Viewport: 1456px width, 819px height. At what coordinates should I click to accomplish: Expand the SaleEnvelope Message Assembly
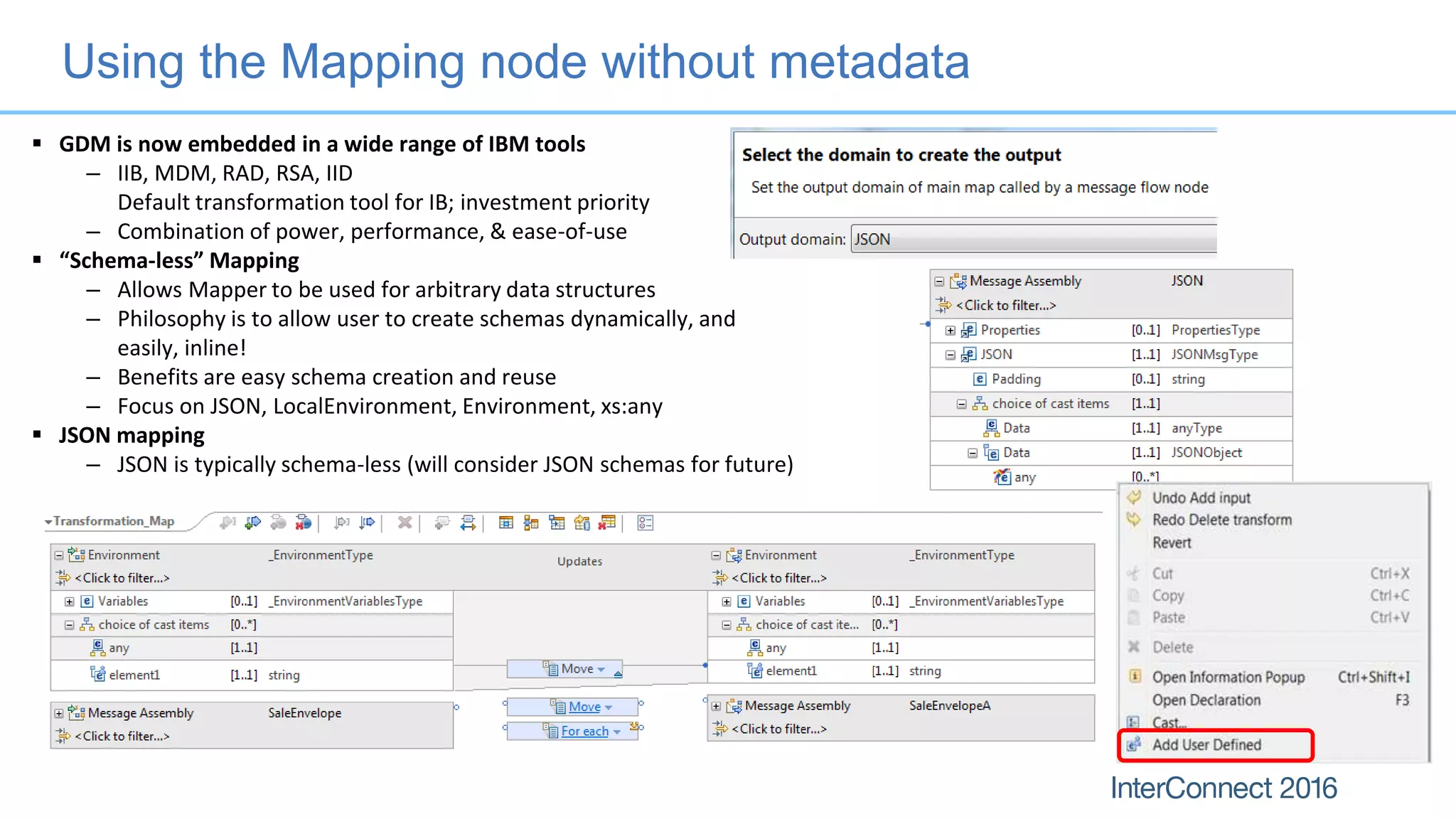click(59, 713)
